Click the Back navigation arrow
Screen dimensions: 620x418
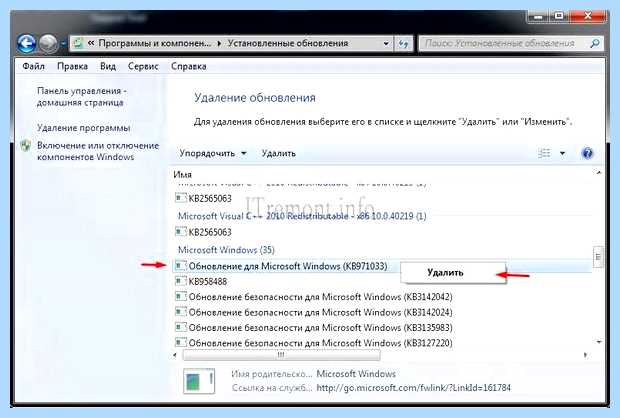click(26, 44)
